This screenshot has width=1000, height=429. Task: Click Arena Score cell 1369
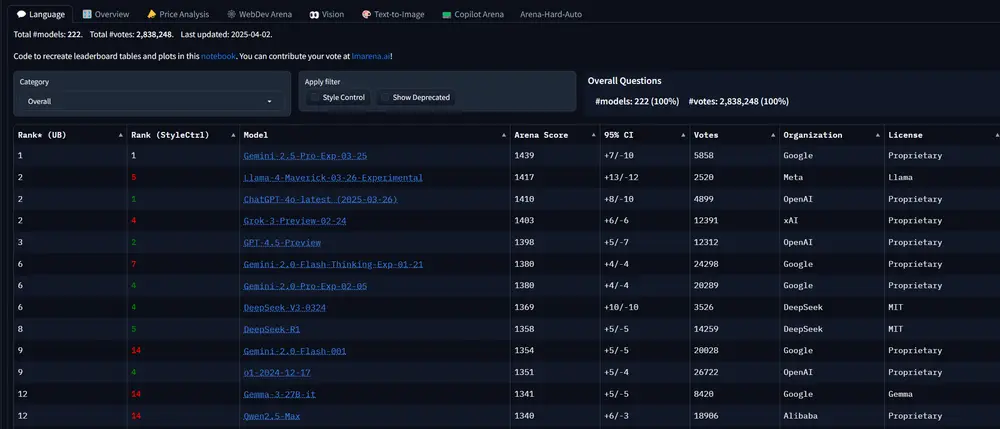coord(555,308)
